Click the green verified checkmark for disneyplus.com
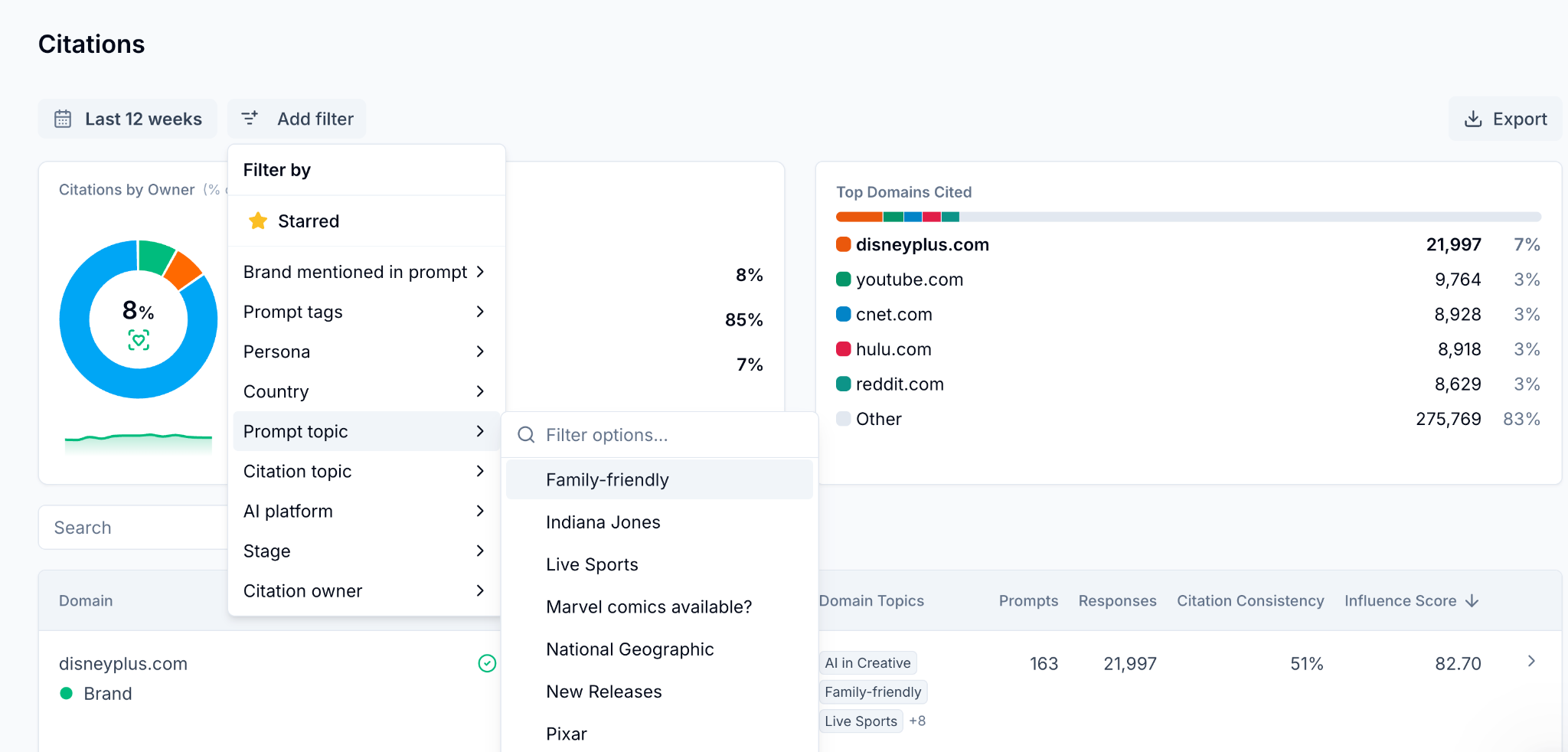 [x=487, y=663]
